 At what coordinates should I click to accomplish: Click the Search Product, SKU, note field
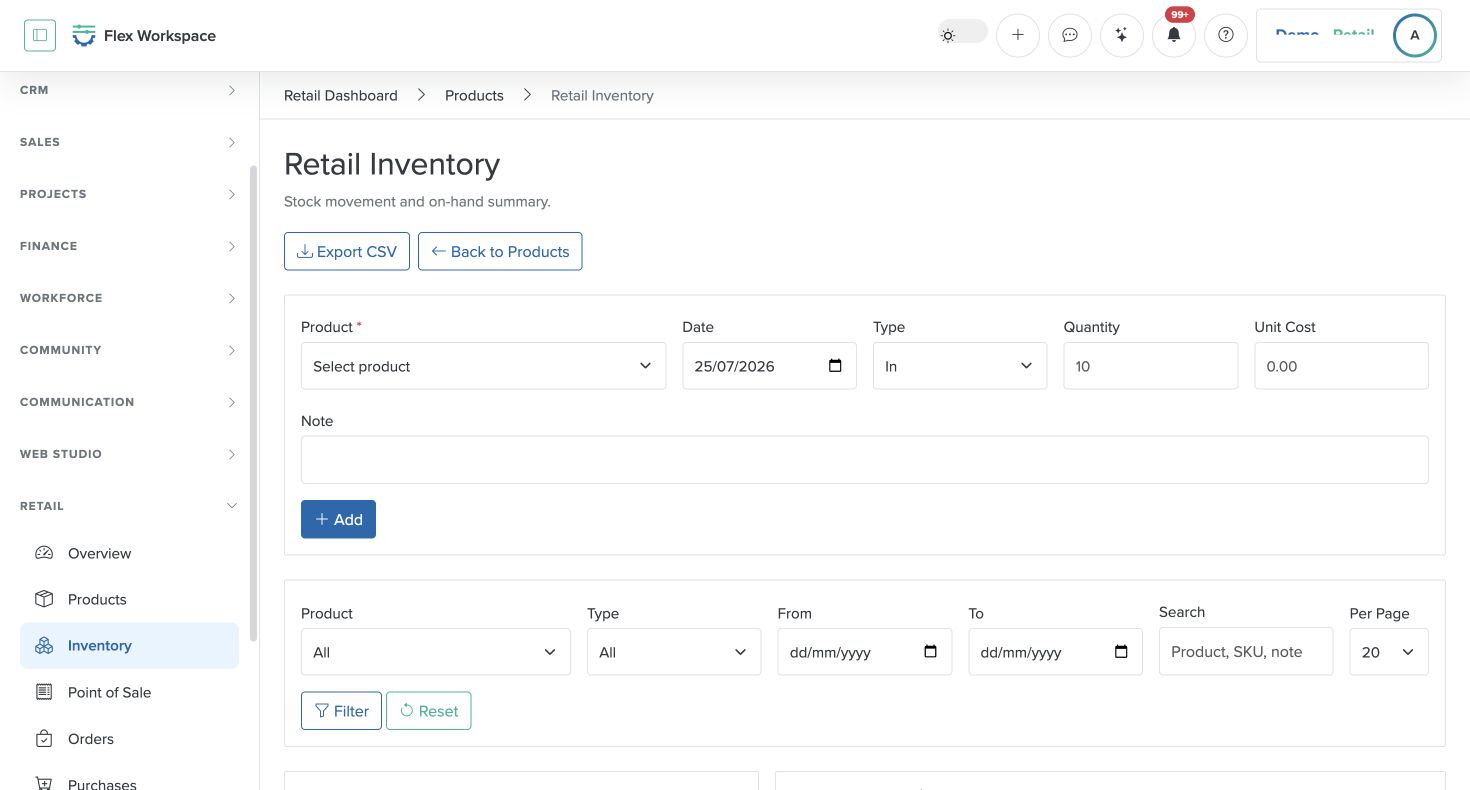(1246, 651)
